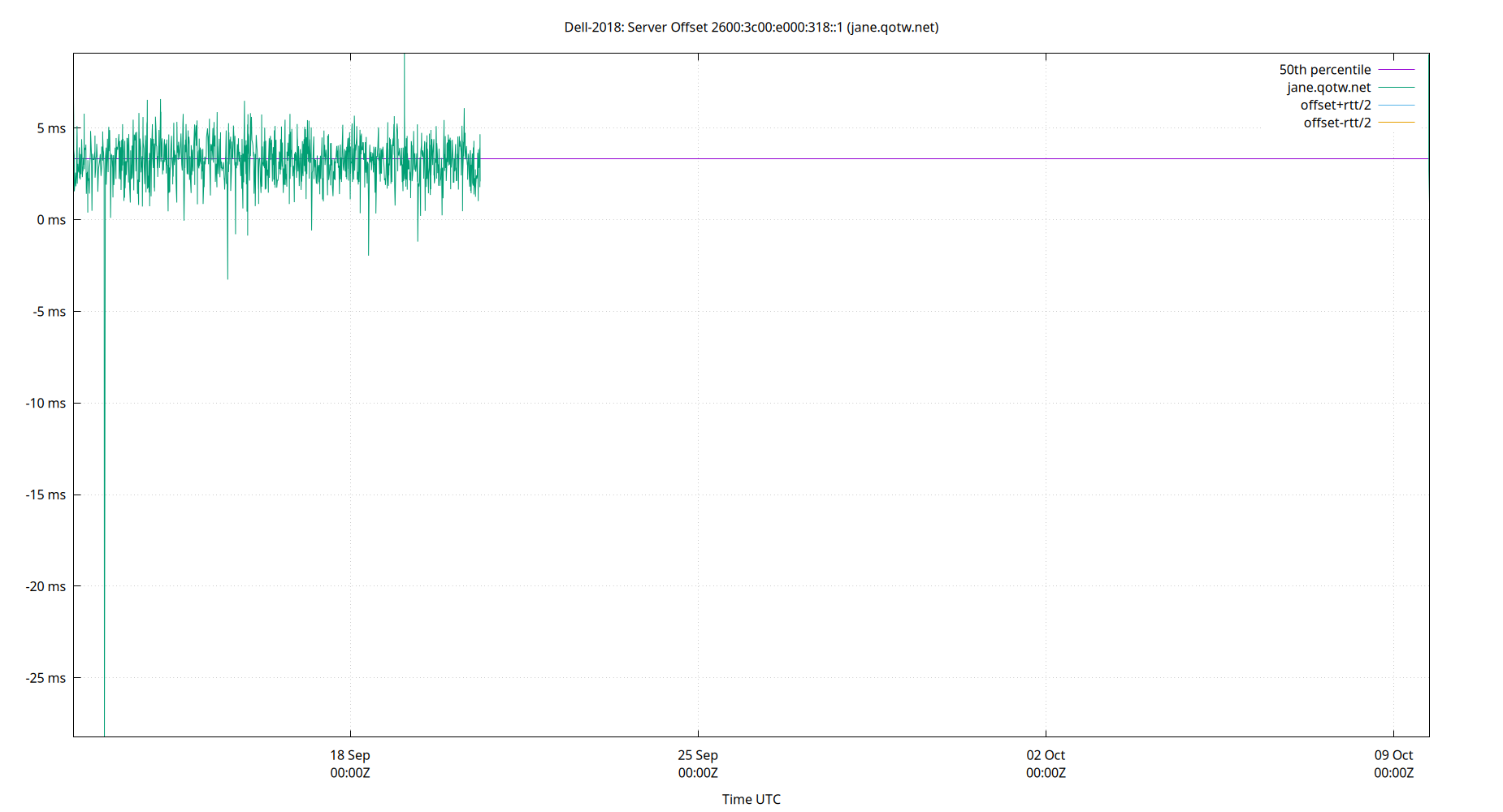Toggle the 50th percentile legend entry
The width and height of the screenshot is (1503, 812).
click(1325, 69)
